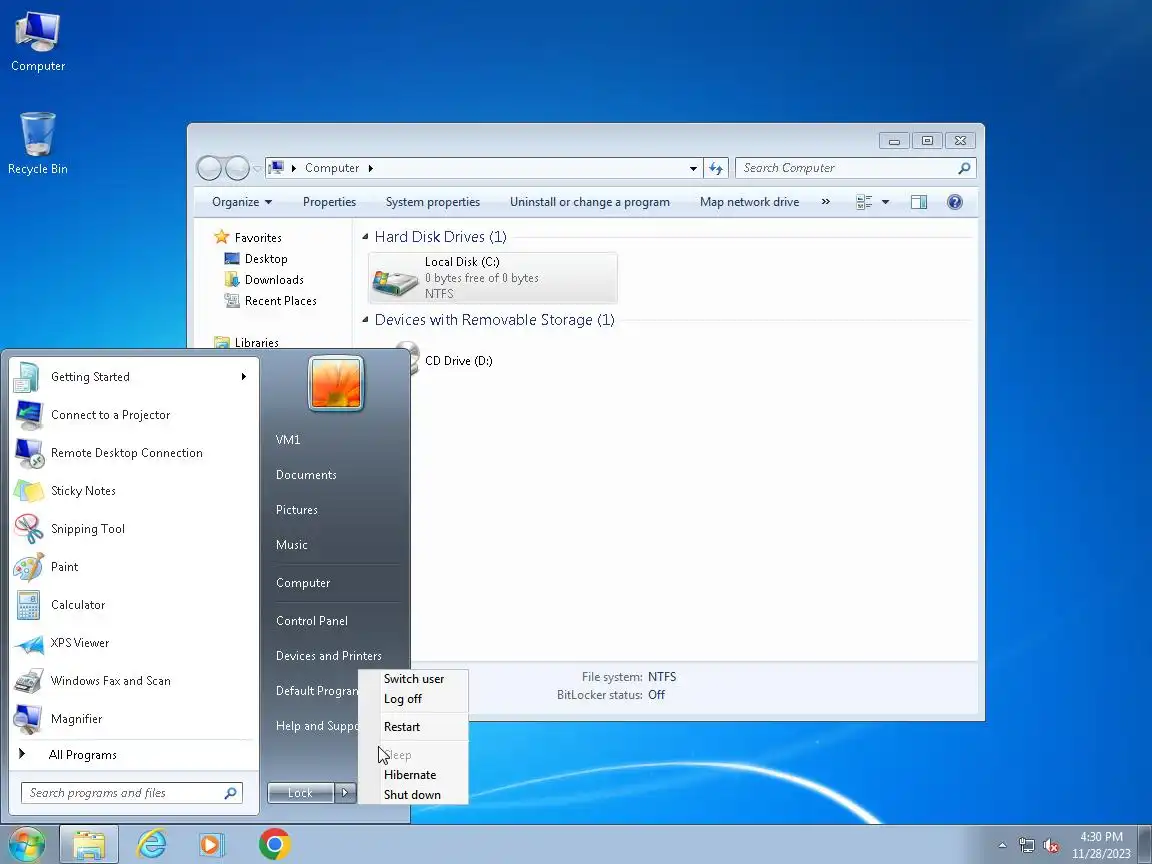This screenshot has height=864, width=1152.
Task: Click the Search programs and files box
Action: 132,793
